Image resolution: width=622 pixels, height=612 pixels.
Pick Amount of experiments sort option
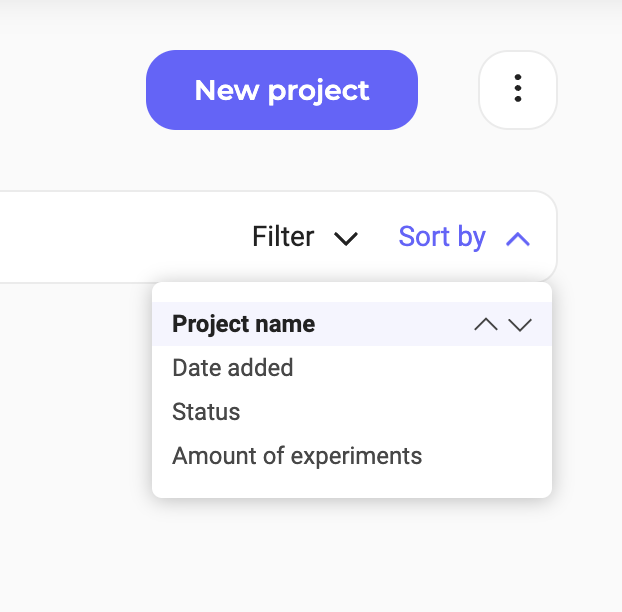(297, 456)
